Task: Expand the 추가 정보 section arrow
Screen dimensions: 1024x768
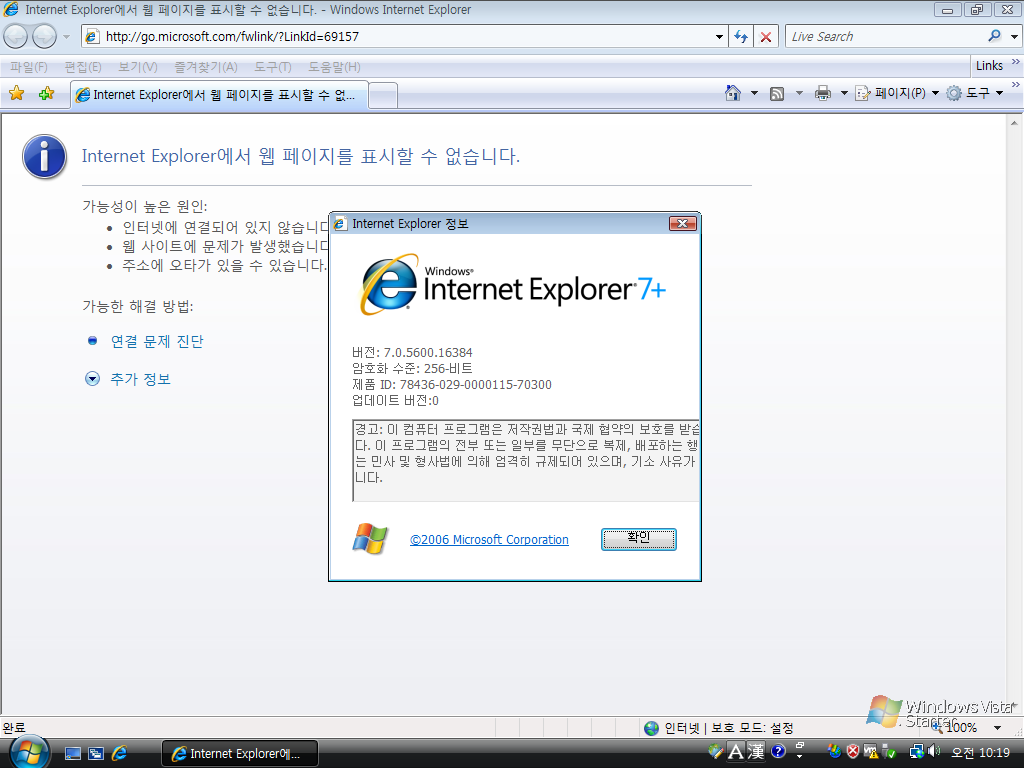Action: coord(93,379)
